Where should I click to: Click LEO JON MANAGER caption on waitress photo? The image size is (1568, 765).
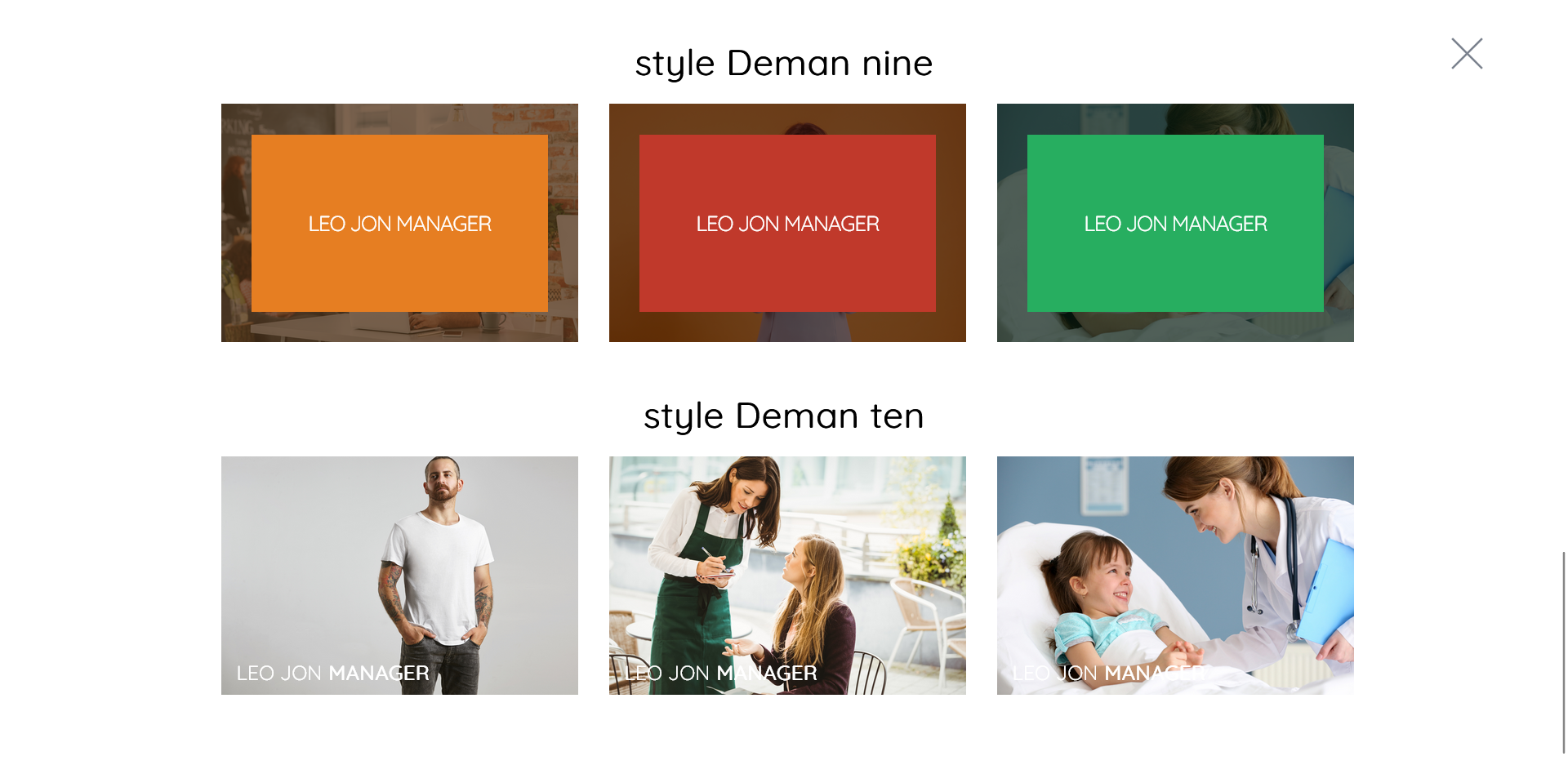pyautogui.click(x=720, y=674)
